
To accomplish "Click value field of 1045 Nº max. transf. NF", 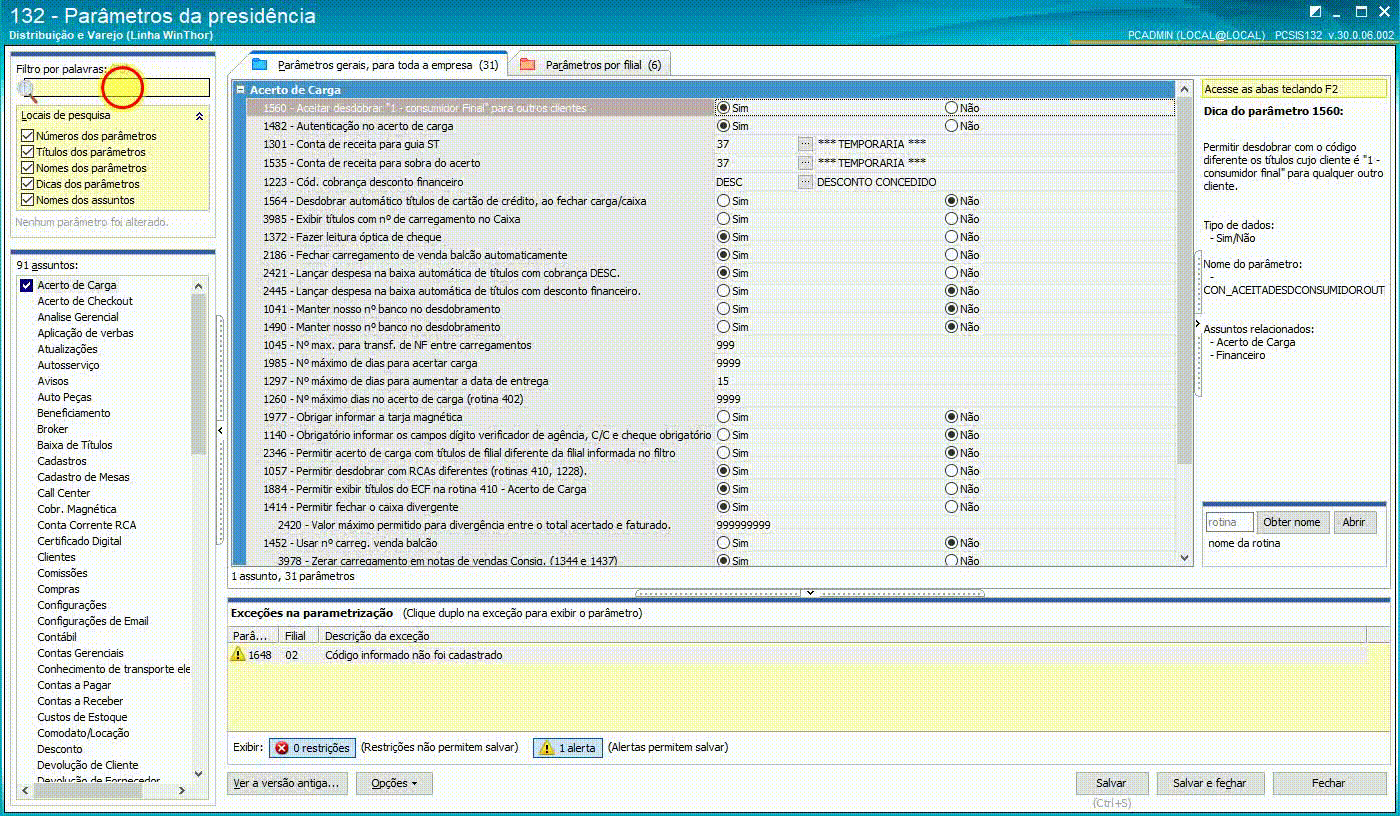I will pos(944,345).
